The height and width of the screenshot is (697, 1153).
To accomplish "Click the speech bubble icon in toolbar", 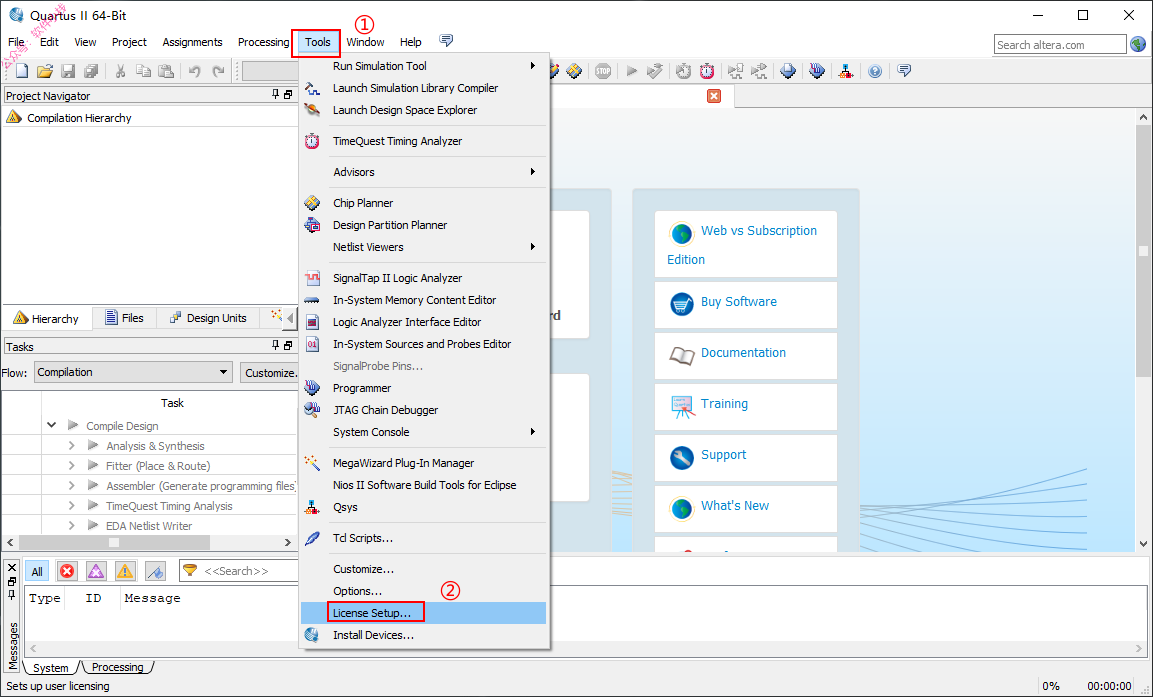I will [x=904, y=71].
